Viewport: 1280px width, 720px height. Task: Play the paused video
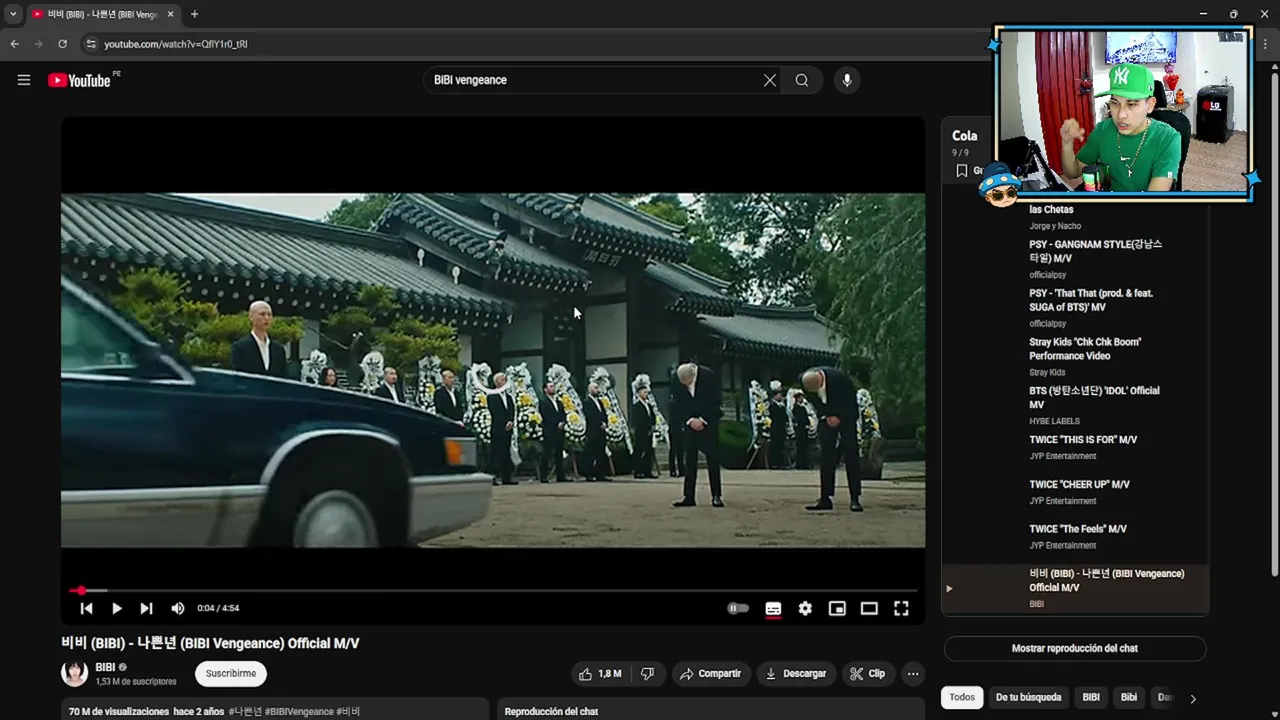tap(116, 608)
